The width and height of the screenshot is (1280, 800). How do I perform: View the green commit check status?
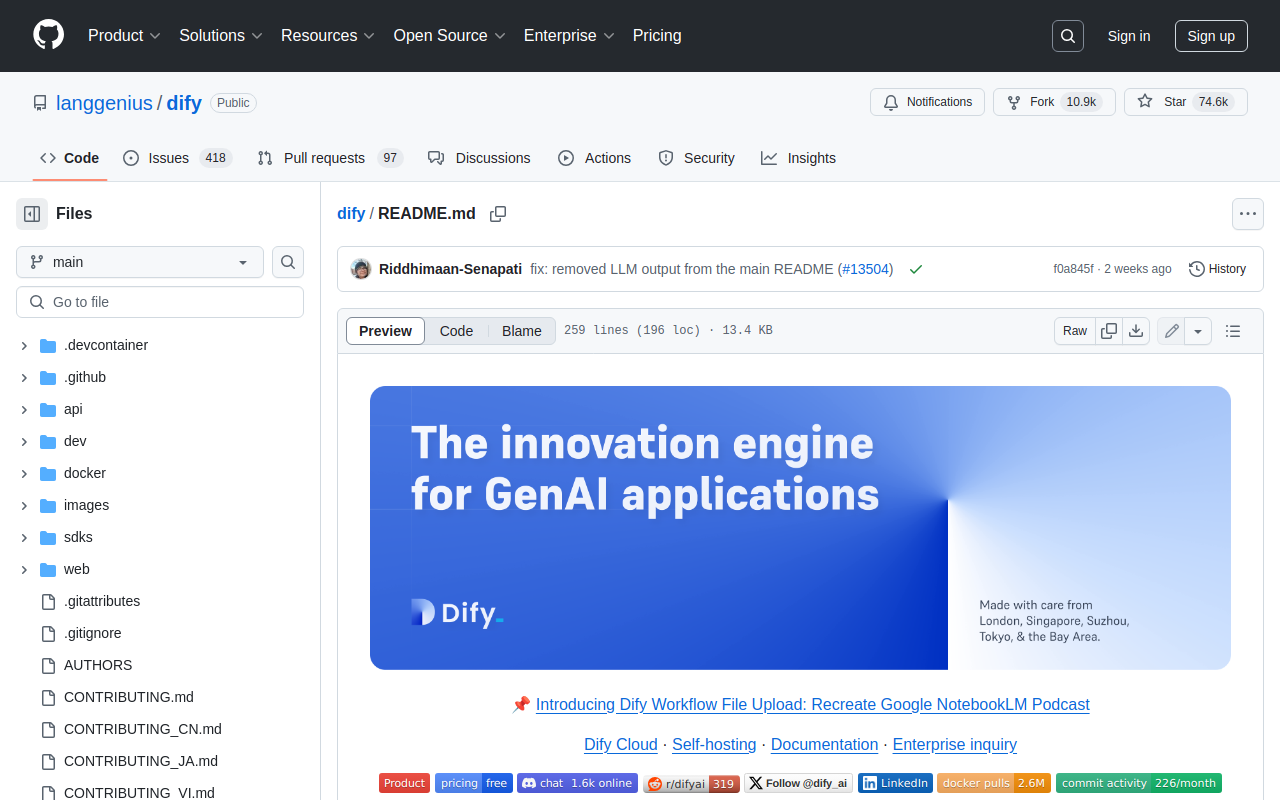tap(916, 269)
